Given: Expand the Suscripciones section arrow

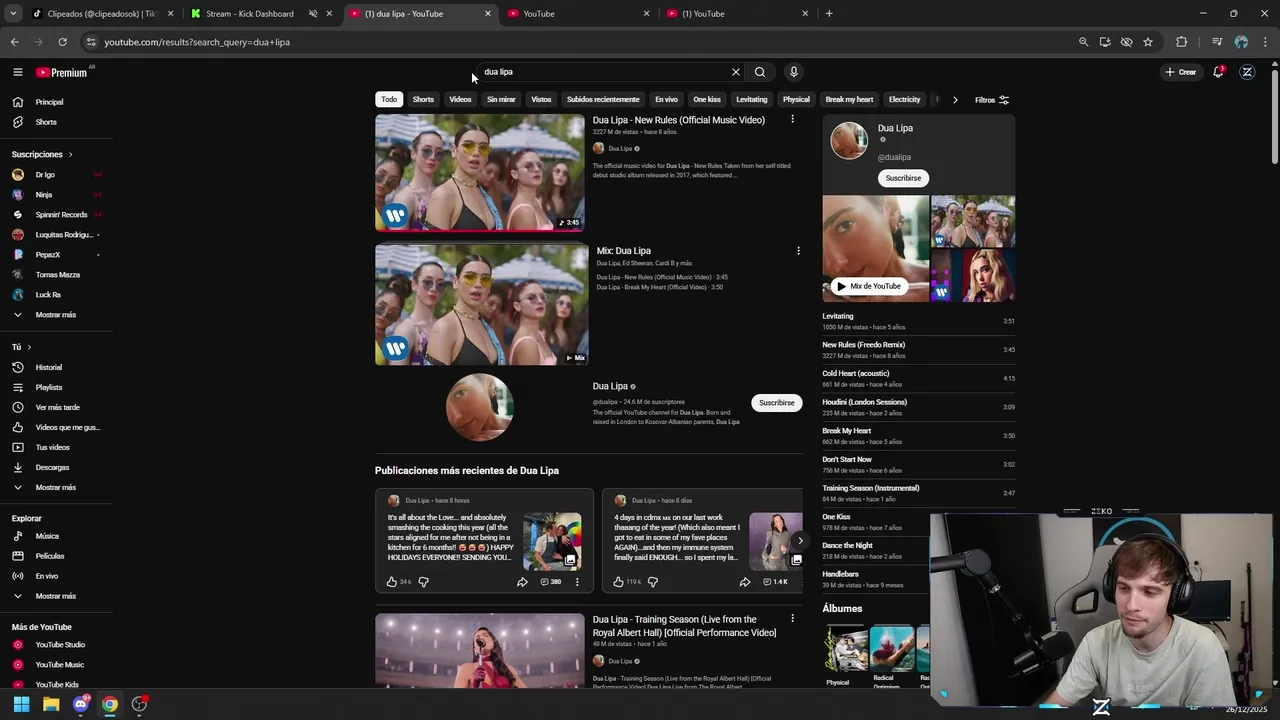Looking at the screenshot, I should coord(70,155).
